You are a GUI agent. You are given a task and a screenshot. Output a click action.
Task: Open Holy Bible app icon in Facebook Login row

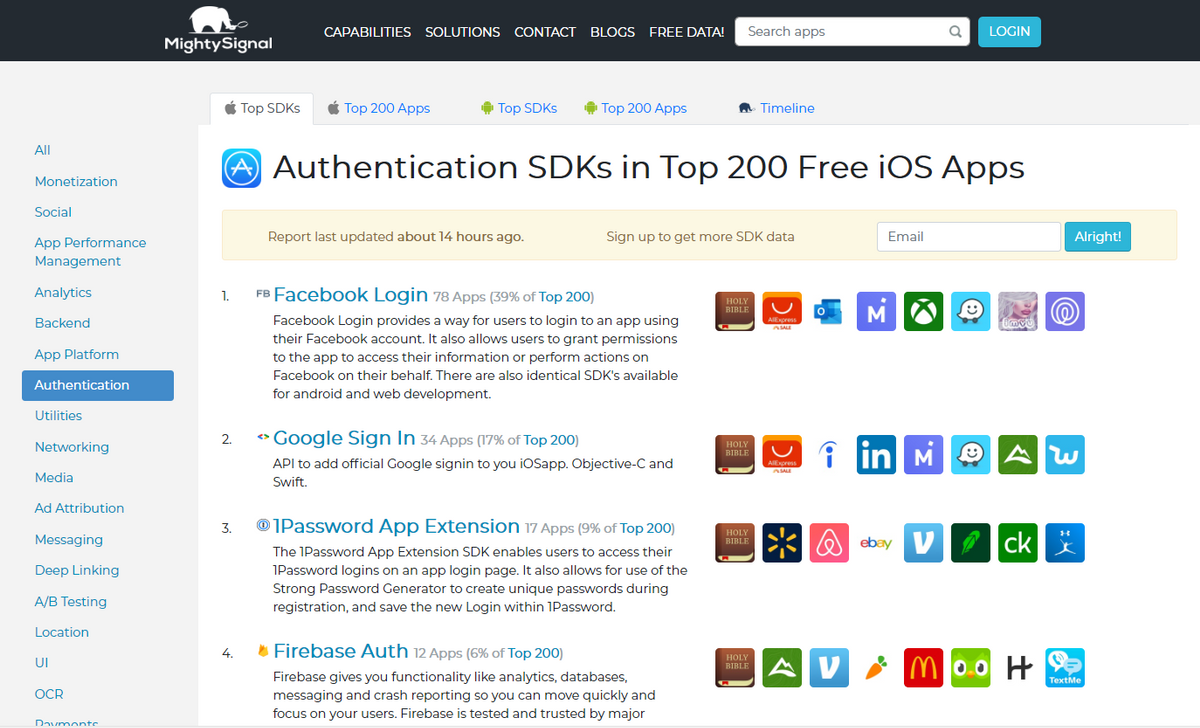[x=735, y=311]
